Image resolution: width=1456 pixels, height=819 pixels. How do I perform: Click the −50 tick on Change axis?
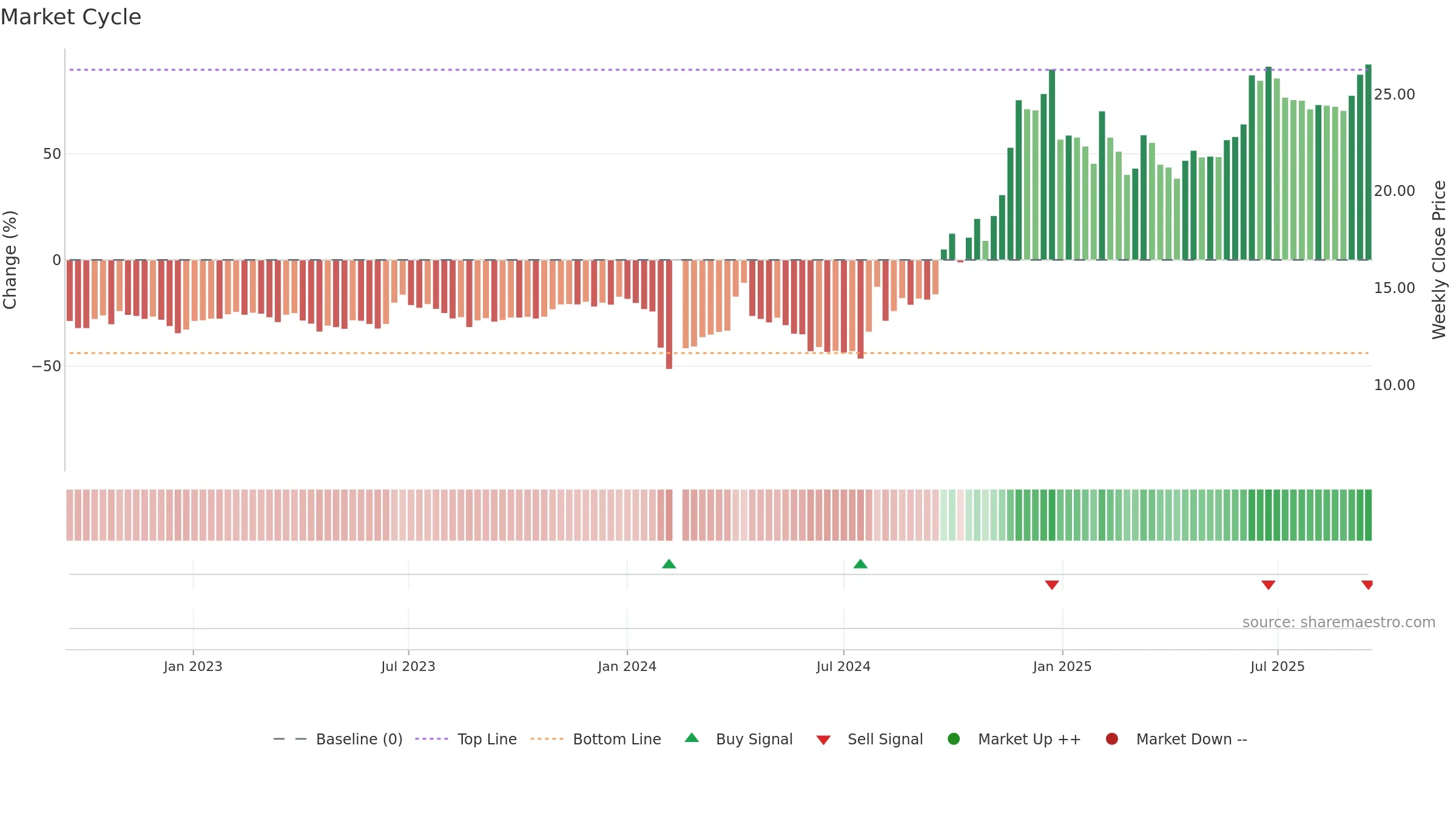pyautogui.click(x=47, y=366)
